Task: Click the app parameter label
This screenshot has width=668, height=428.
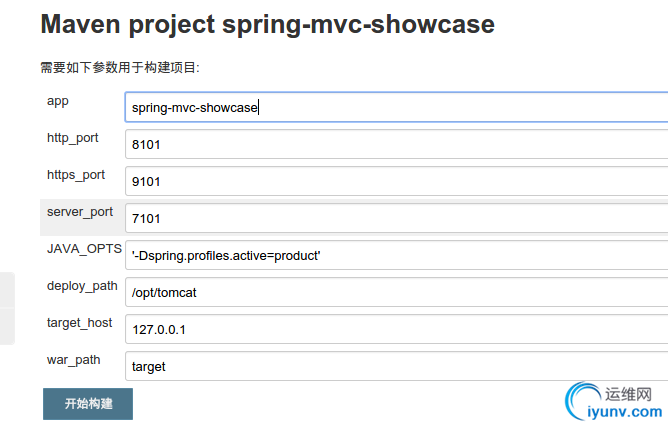Action: coord(58,101)
